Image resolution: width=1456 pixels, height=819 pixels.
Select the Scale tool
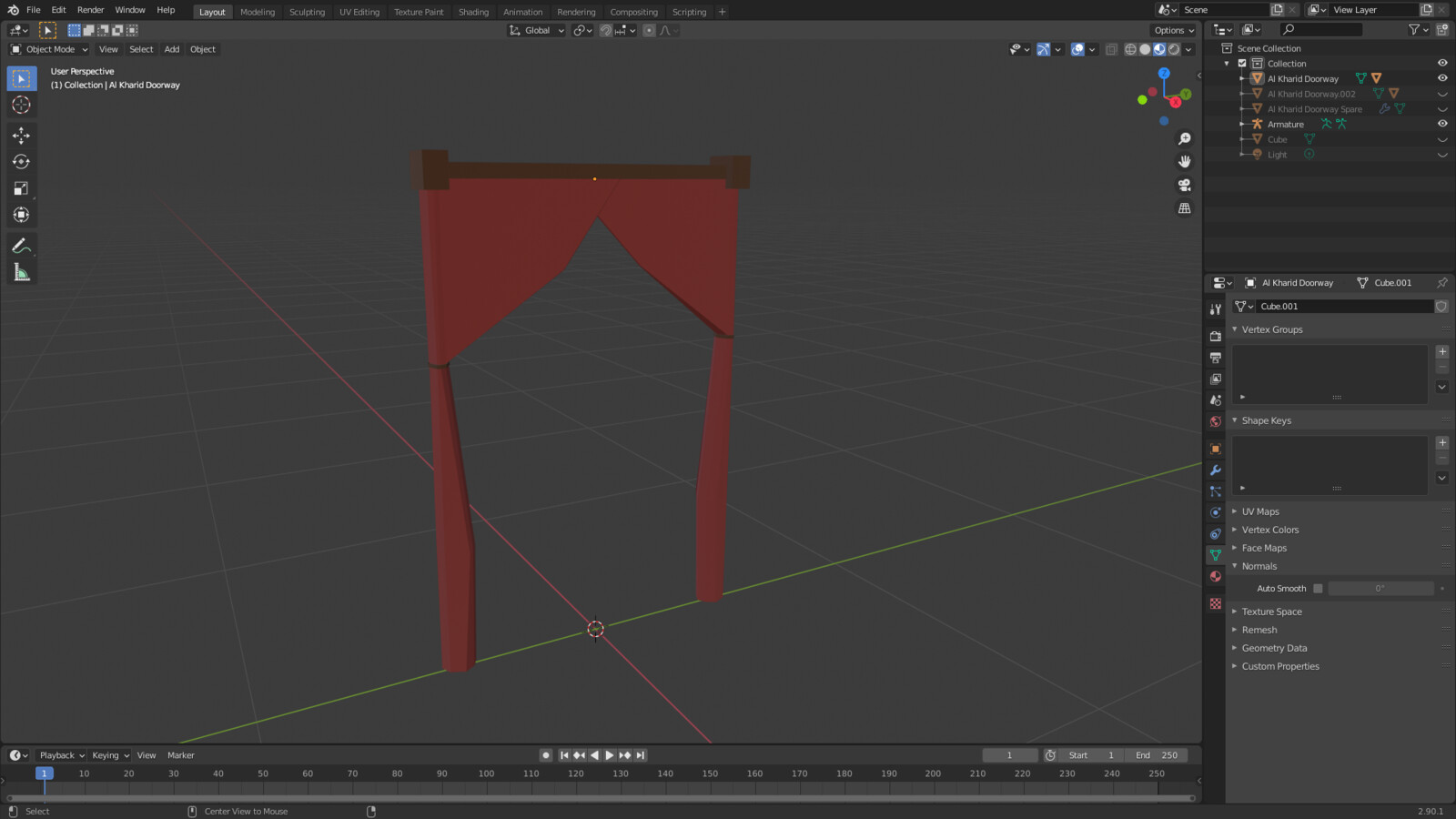[22, 188]
